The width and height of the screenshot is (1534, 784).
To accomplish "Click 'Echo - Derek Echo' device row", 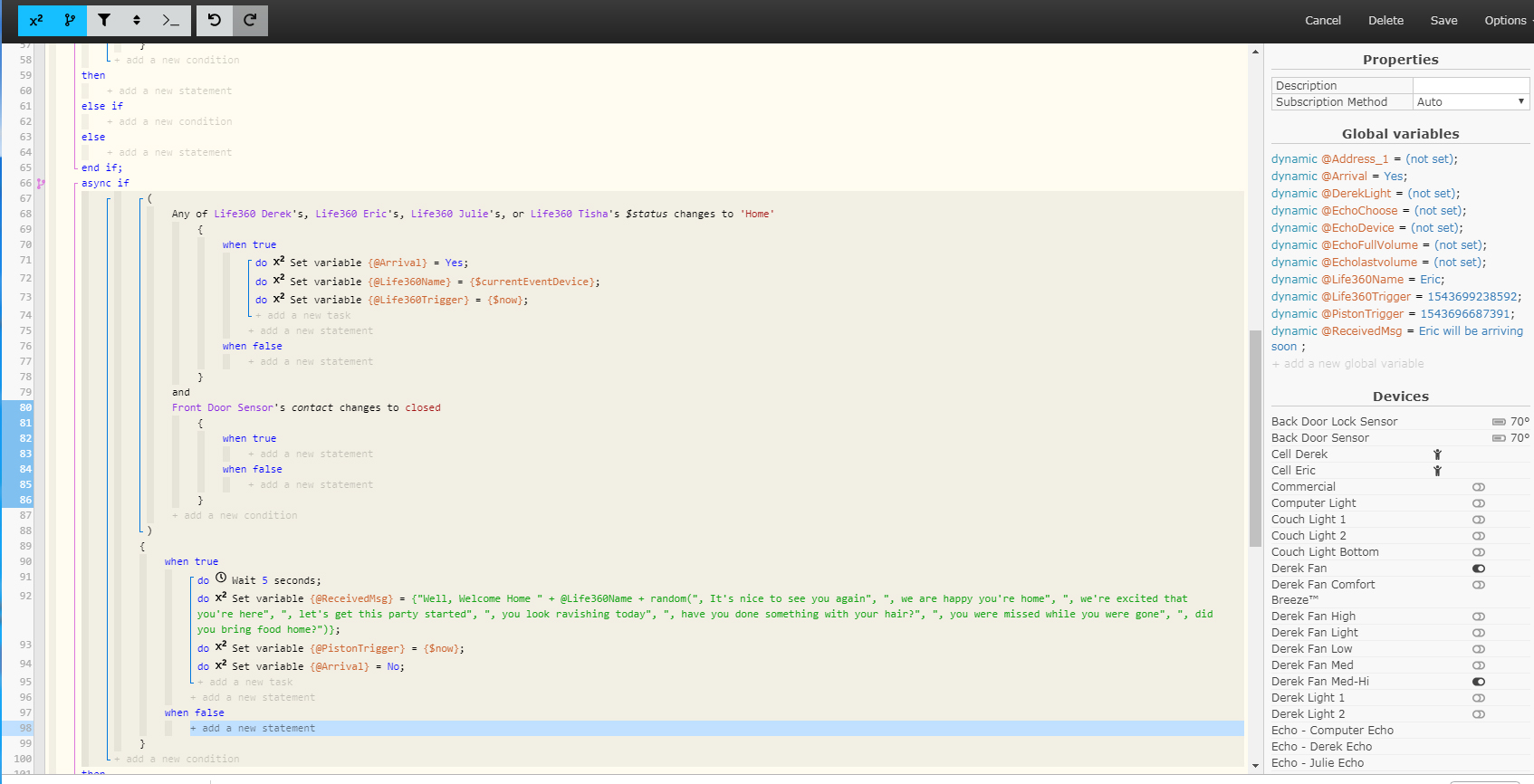I will point(1321,747).
